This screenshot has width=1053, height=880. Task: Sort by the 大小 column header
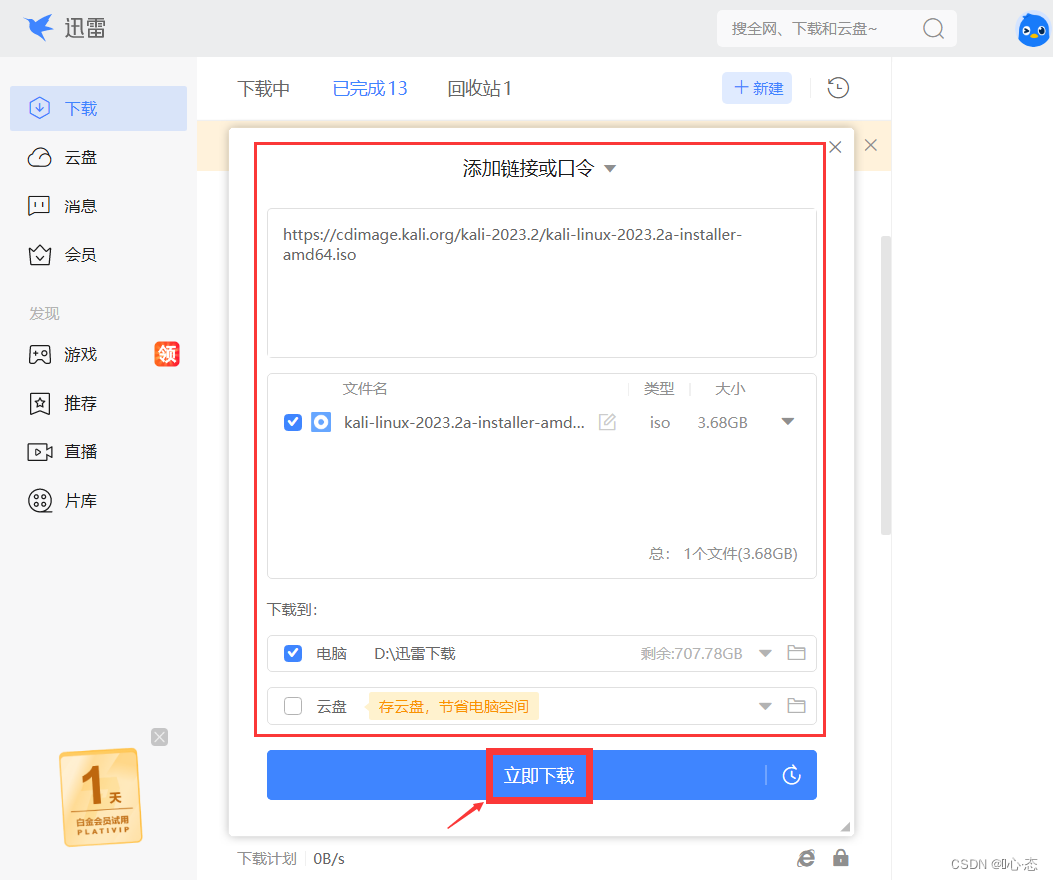click(x=730, y=389)
